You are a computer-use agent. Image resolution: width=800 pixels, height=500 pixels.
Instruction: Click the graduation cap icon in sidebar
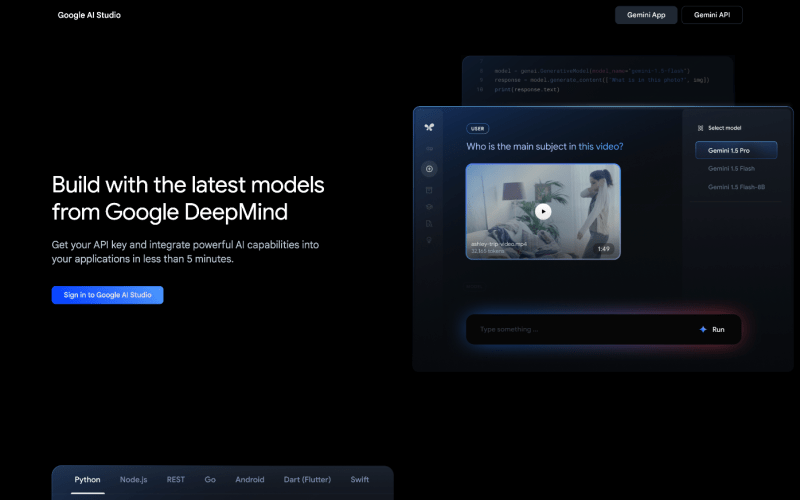click(x=429, y=207)
